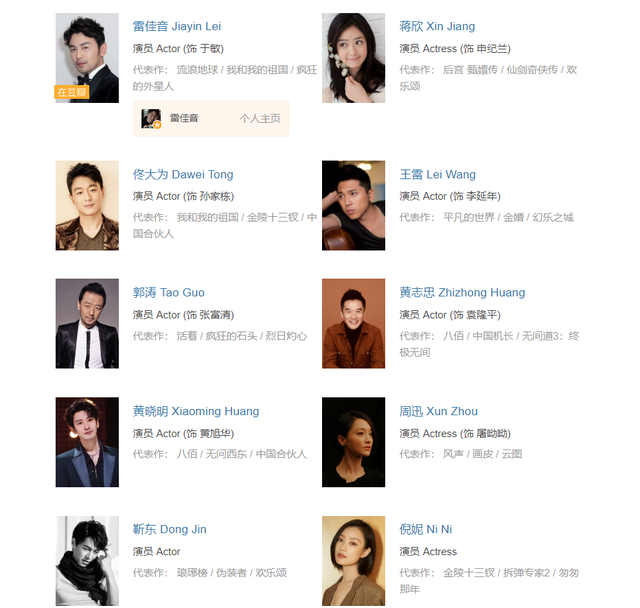Open 个人主页 for 雷佳音

click(x=260, y=118)
